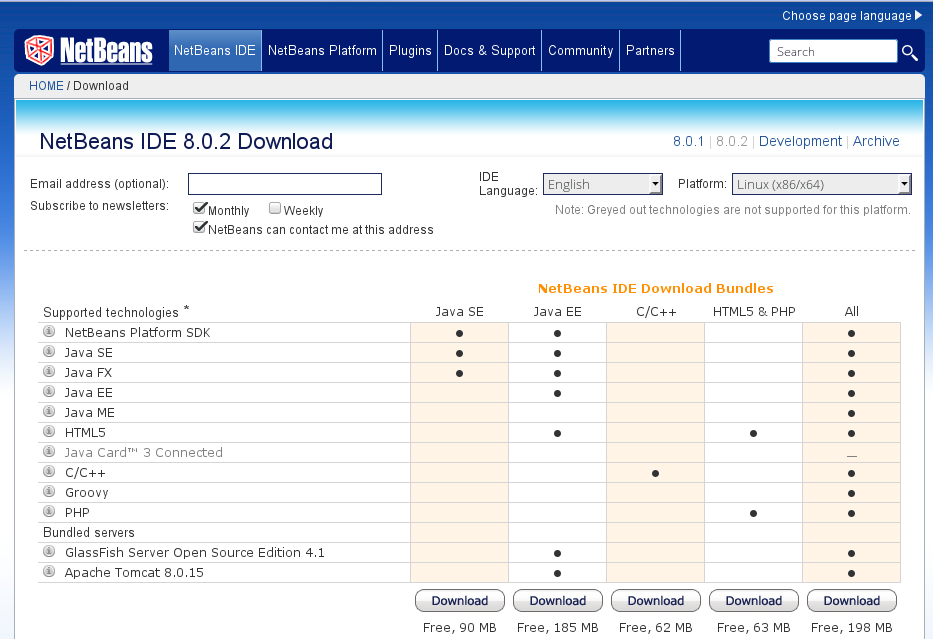Click info icon beside GlassFish Server Open Source Edition

coord(48,552)
